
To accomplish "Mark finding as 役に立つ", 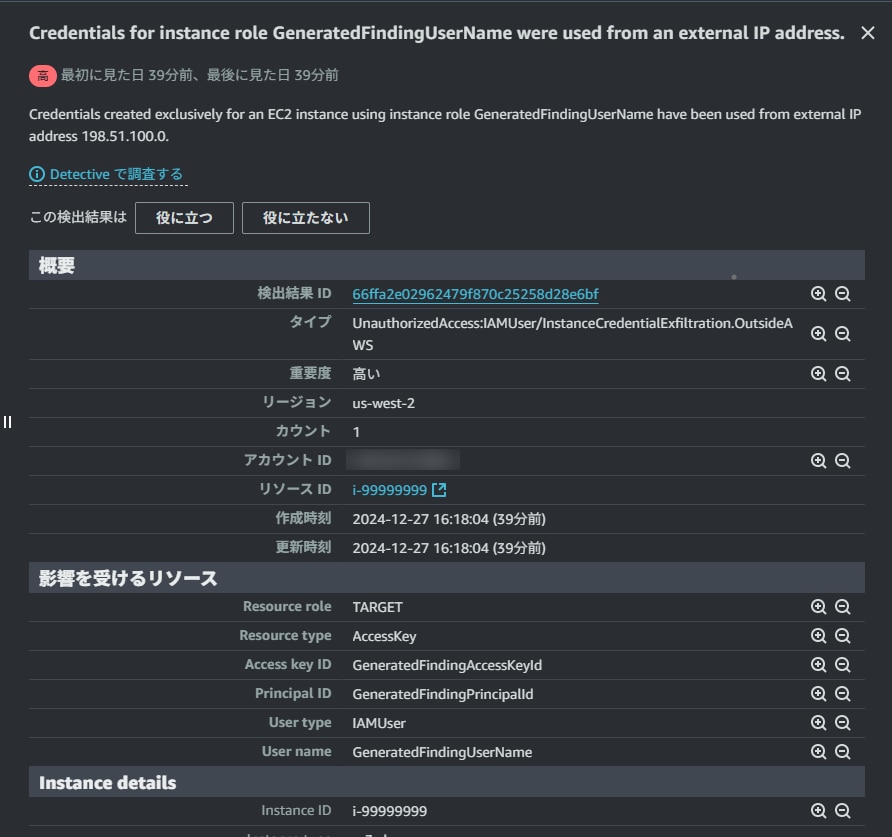I will coord(184,218).
